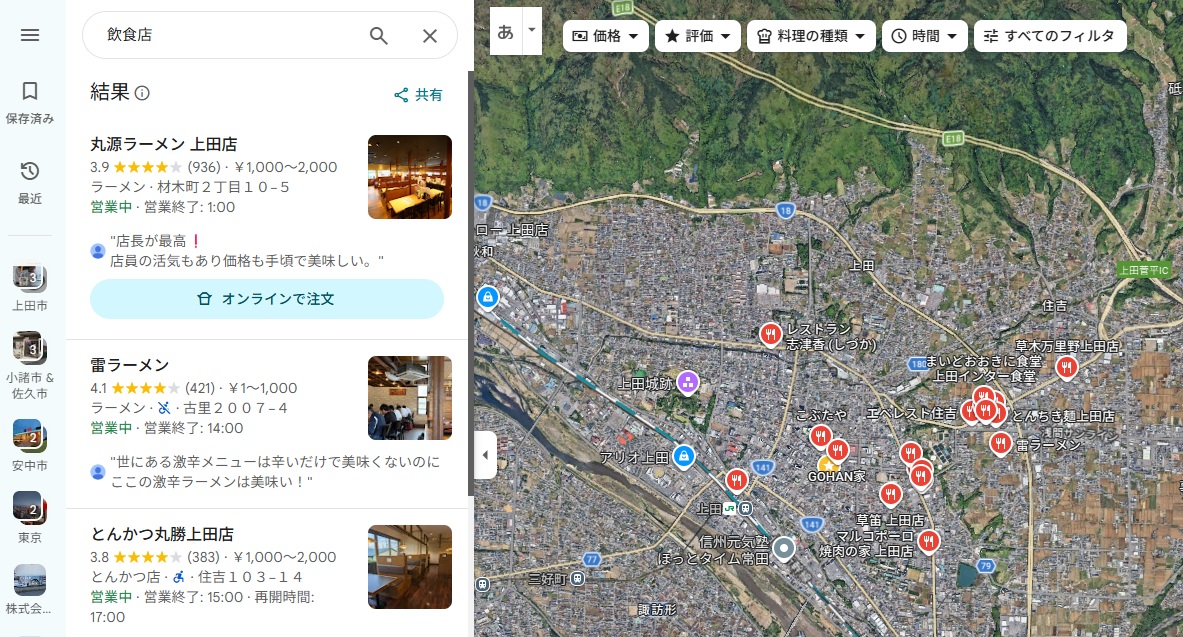Select the 東京 saved list in the sidebar

pos(30,516)
